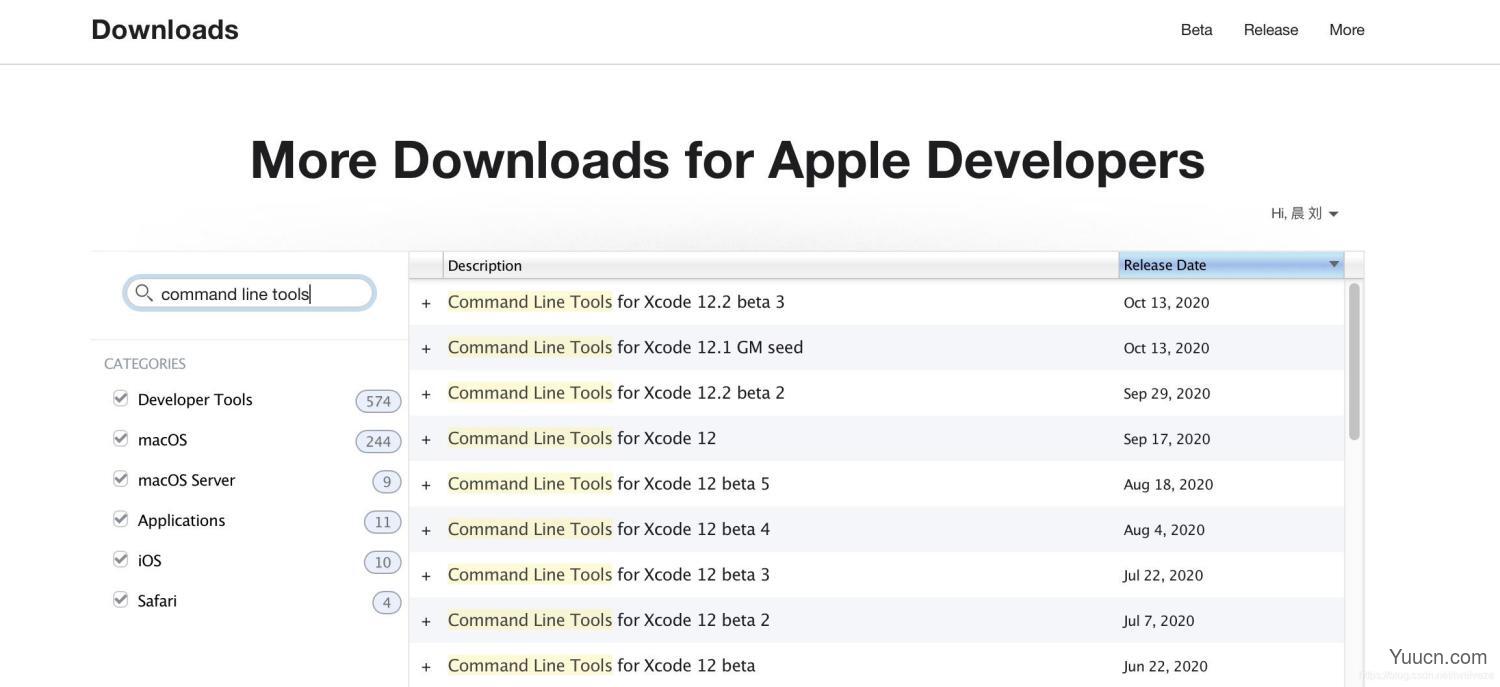Open the Release downloads tab

point(1271,30)
